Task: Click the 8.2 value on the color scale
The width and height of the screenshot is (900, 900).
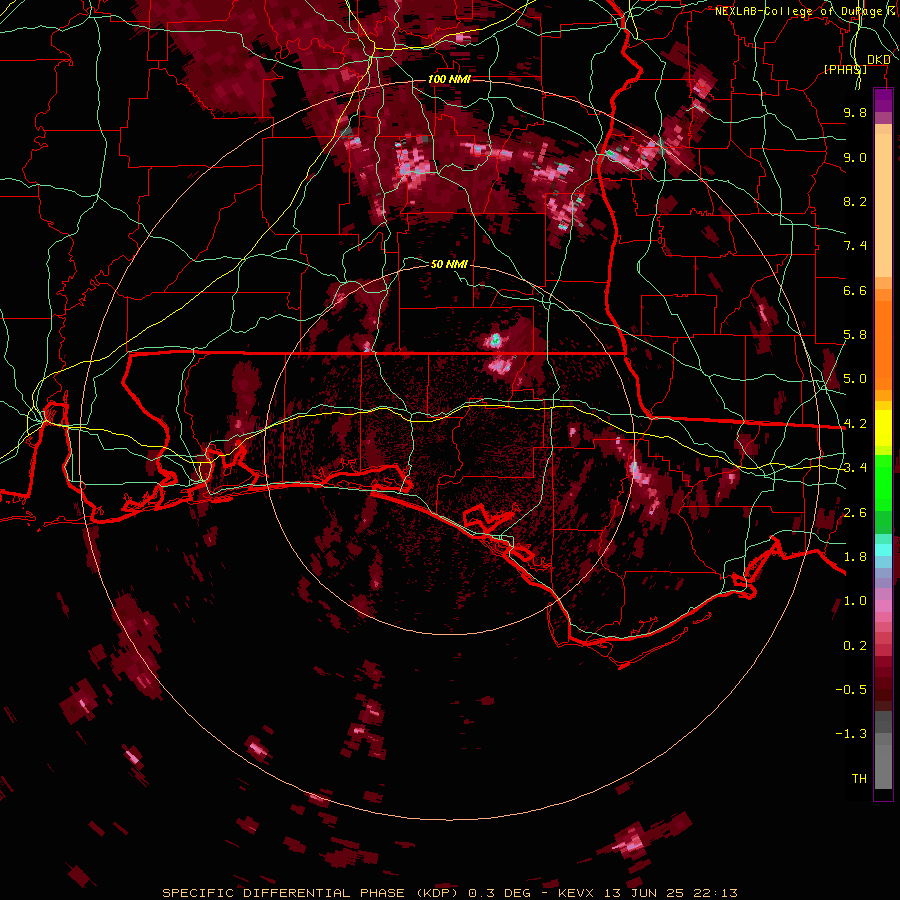Action: (855, 201)
